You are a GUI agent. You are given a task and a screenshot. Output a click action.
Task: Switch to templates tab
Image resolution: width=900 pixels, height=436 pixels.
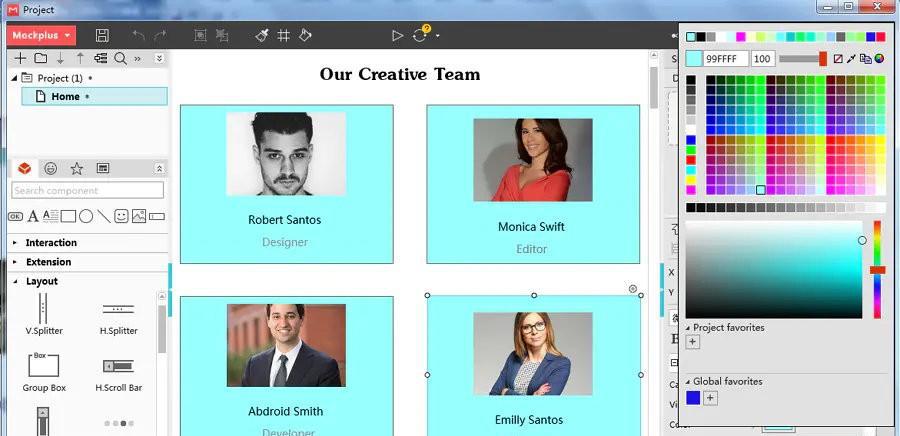[103, 168]
